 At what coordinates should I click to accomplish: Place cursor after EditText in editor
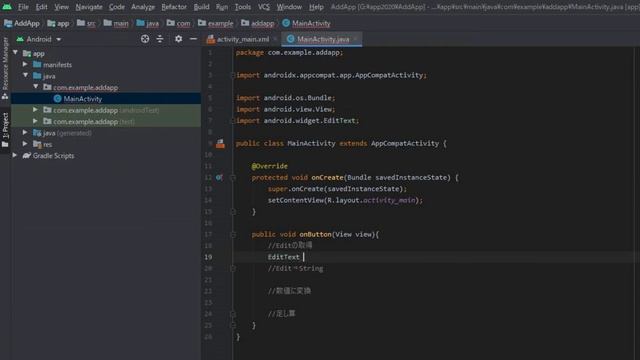coord(304,257)
